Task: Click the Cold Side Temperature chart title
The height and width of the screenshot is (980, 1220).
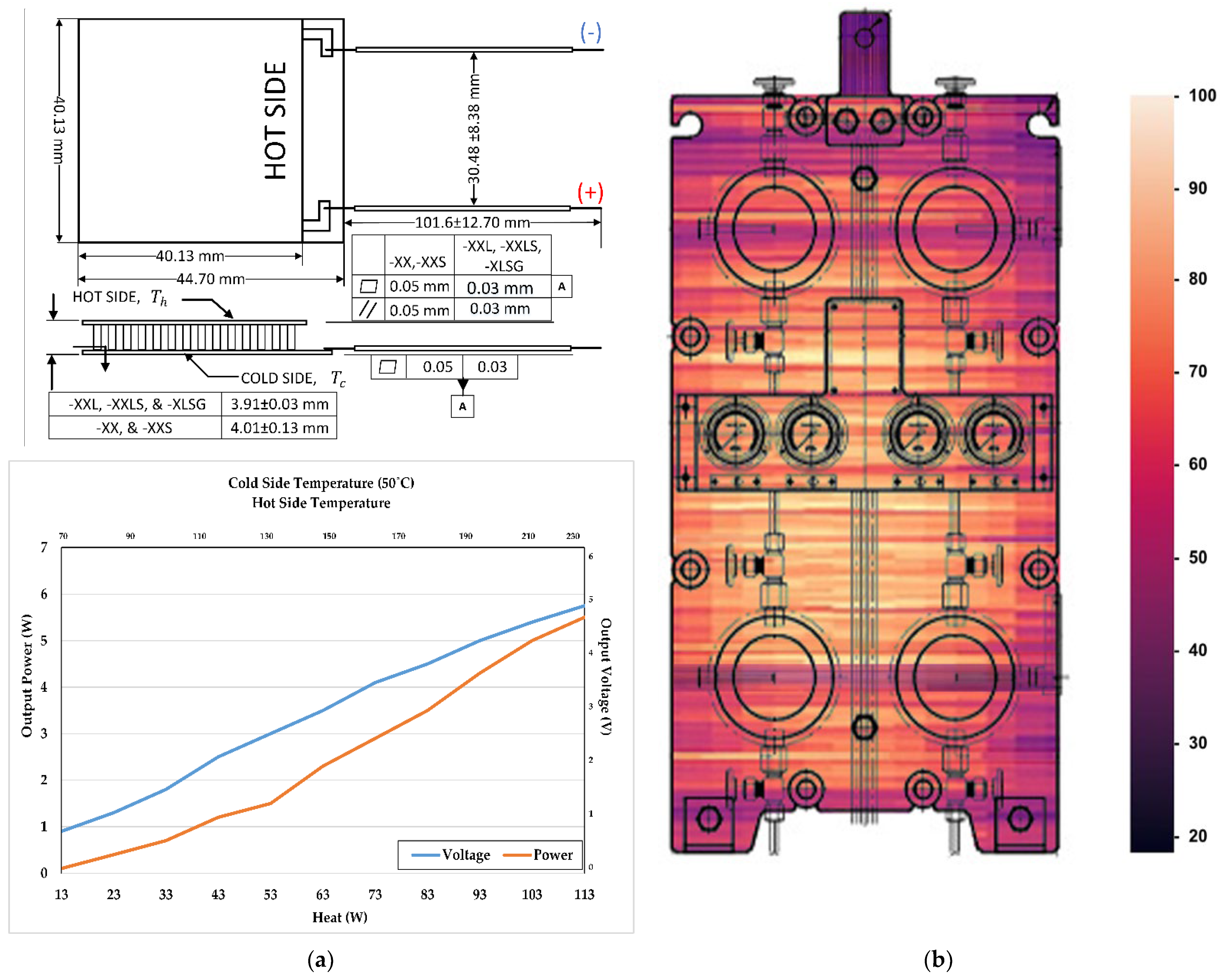Action: 321,483
